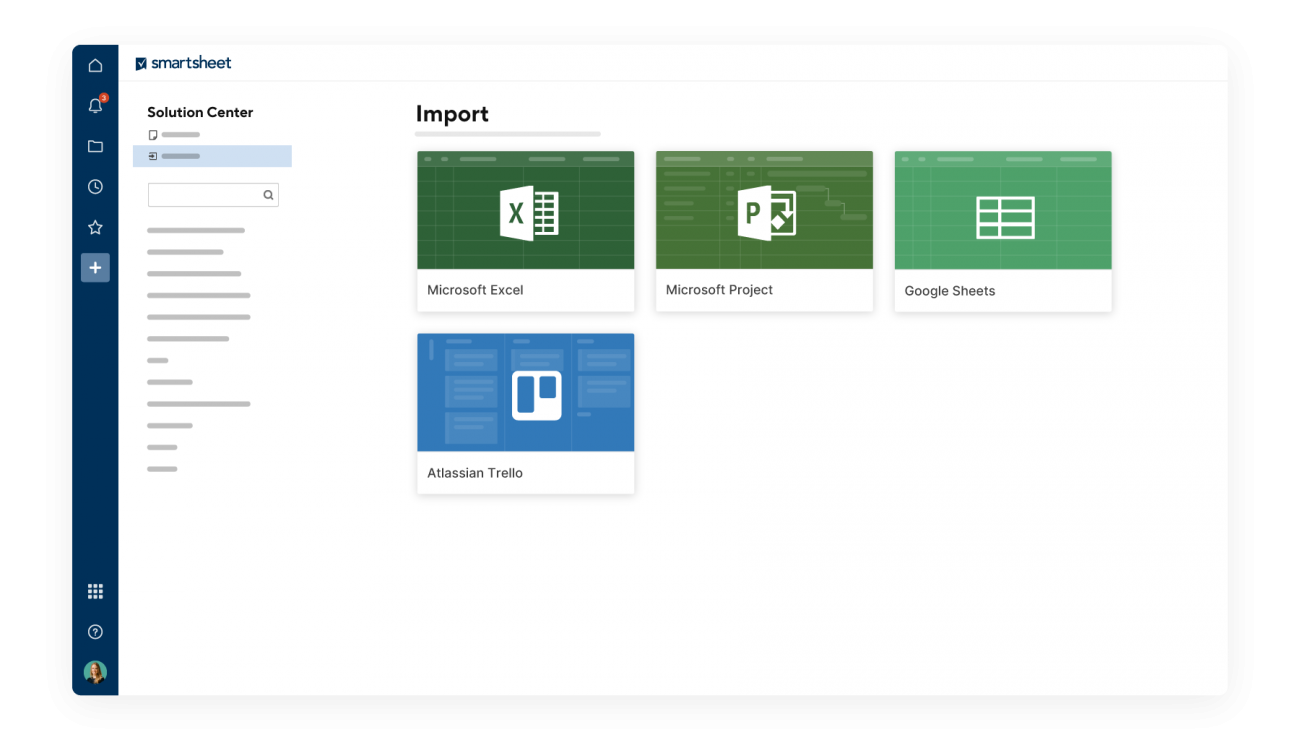Click the Smartsheet logo at top left
This screenshot has width=1300, height=740.
tap(184, 62)
